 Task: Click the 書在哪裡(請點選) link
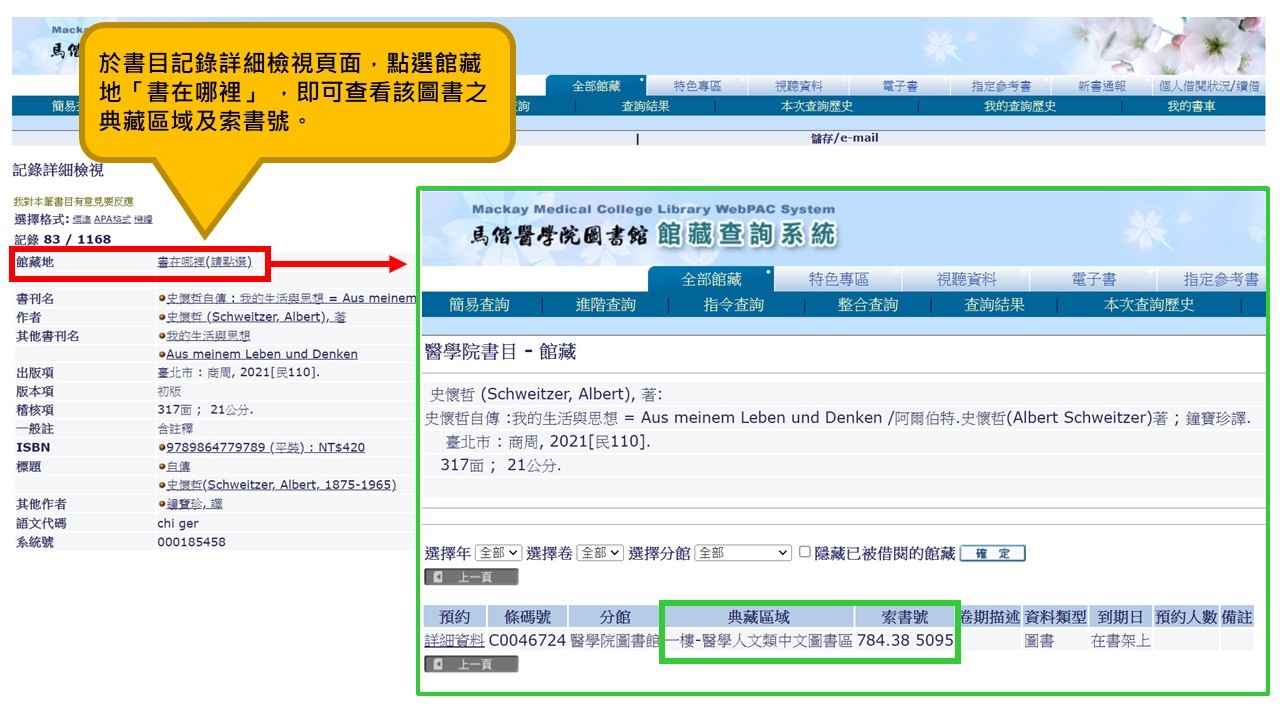coord(211,262)
